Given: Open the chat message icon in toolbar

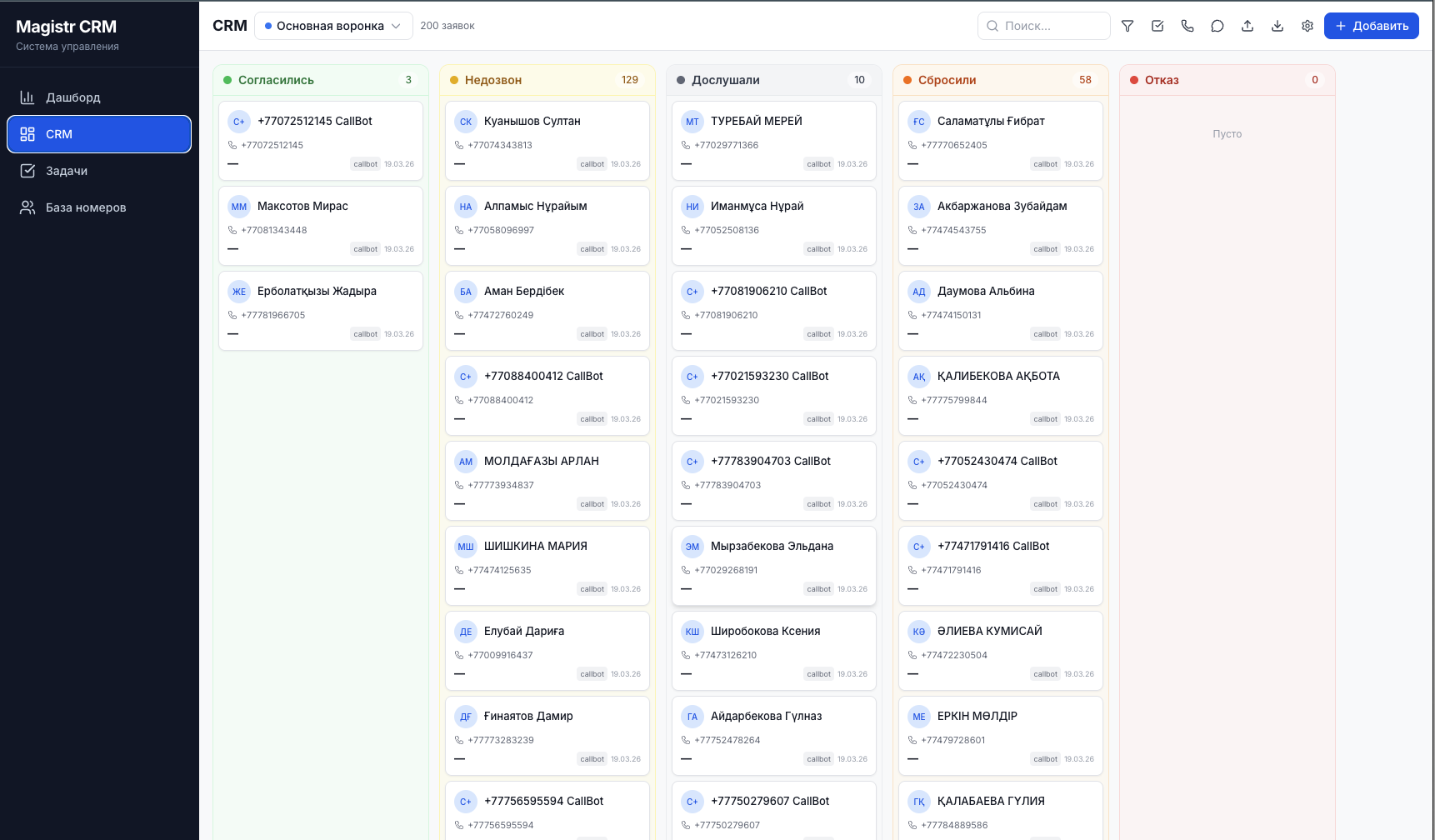Looking at the screenshot, I should 1217,26.
